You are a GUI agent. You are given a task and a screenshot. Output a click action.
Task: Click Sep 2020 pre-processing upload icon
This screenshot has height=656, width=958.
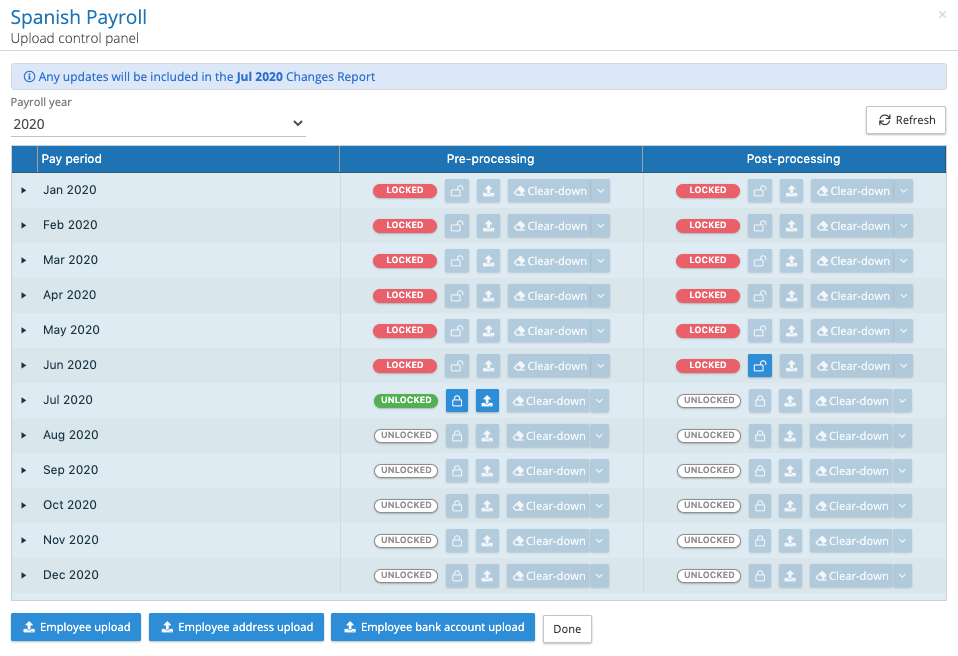point(488,471)
